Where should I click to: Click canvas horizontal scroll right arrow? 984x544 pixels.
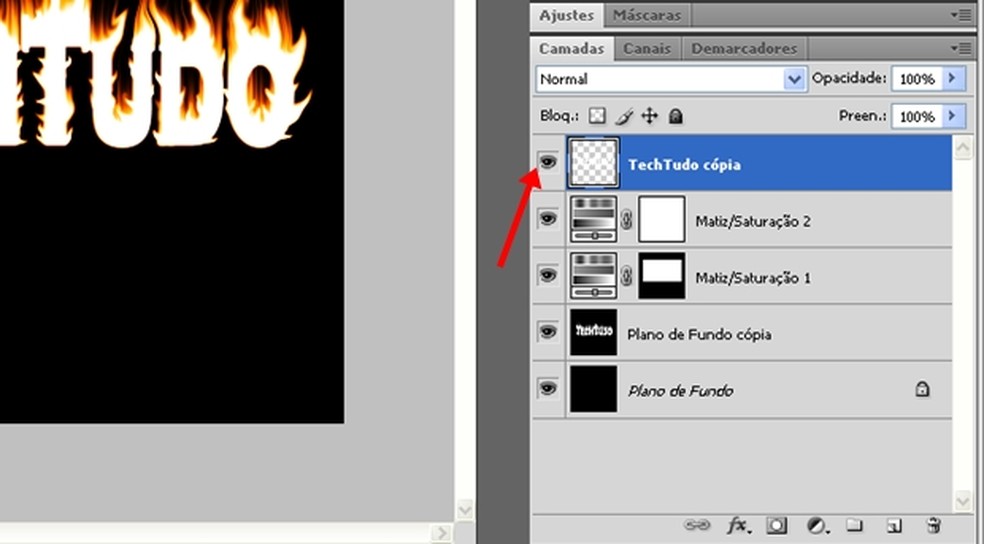click(441, 533)
